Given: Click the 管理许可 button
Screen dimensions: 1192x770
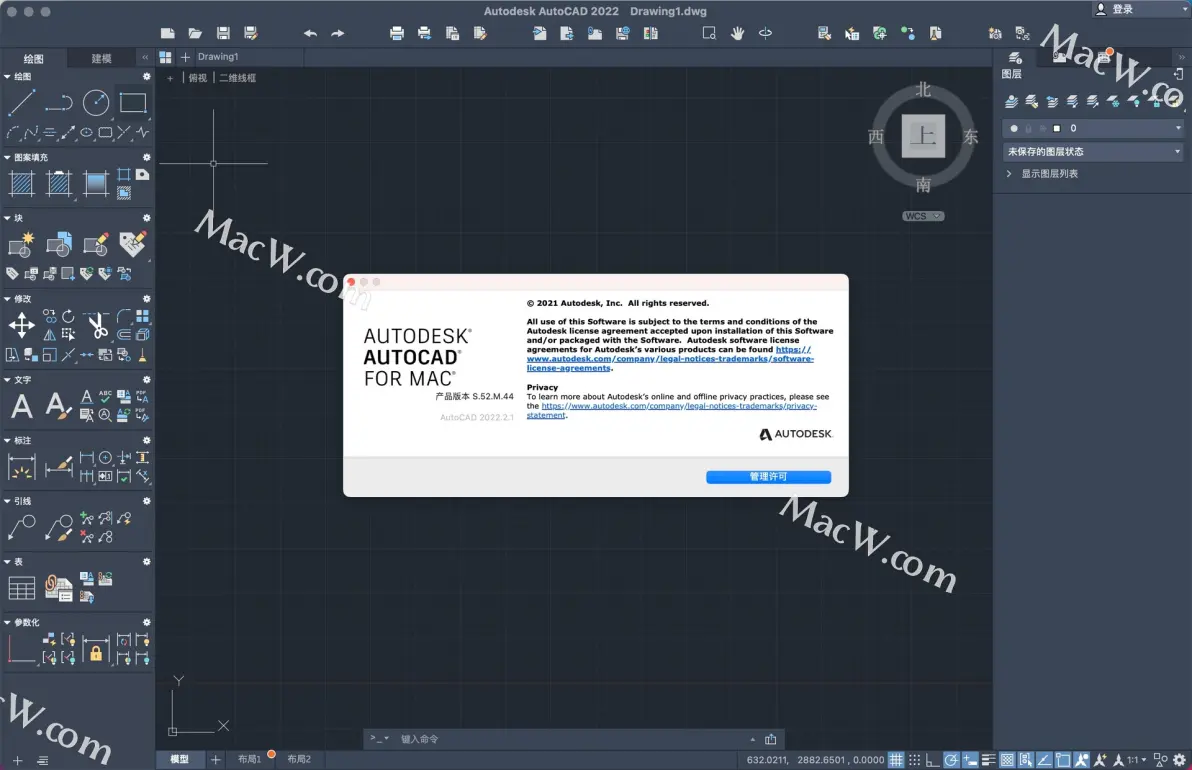Looking at the screenshot, I should click(x=768, y=477).
